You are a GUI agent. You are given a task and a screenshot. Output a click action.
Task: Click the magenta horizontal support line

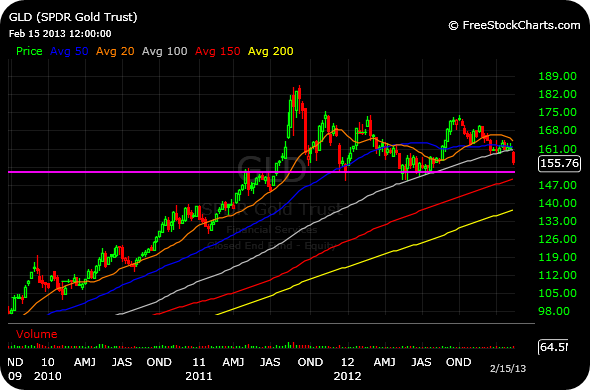261,172
